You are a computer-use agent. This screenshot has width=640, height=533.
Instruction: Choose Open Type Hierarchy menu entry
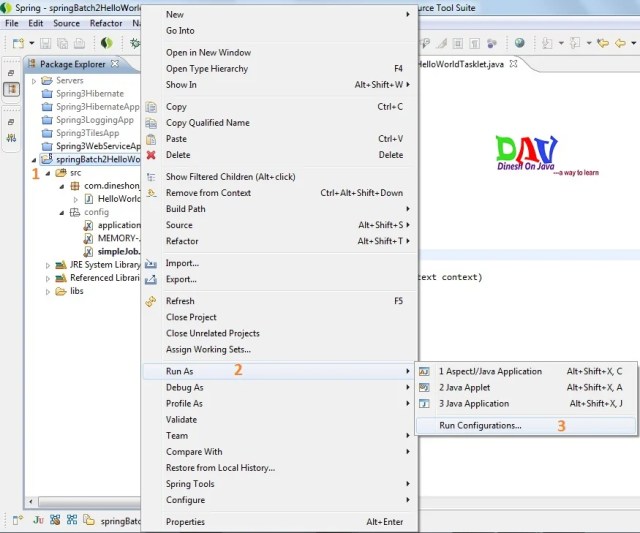(x=279, y=69)
